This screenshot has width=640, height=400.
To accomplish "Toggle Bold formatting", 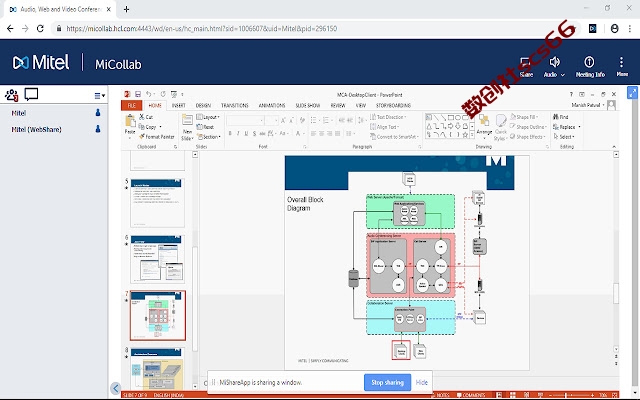I will (x=230, y=133).
